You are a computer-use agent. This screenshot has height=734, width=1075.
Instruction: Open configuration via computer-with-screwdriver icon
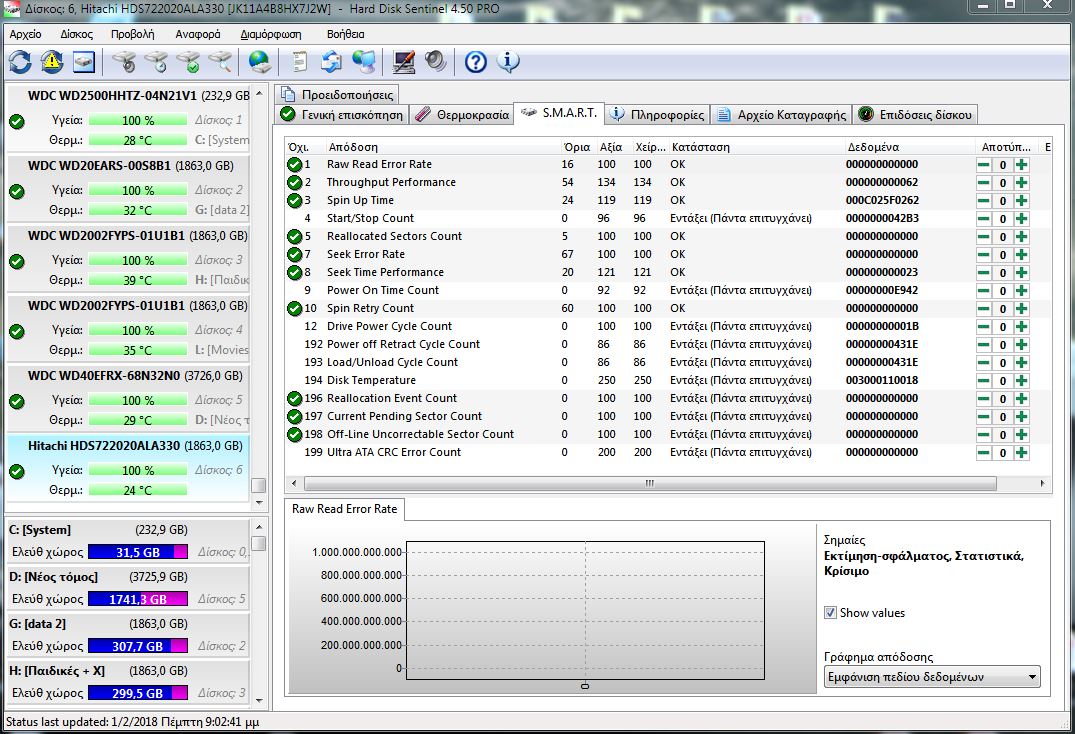[x=403, y=62]
